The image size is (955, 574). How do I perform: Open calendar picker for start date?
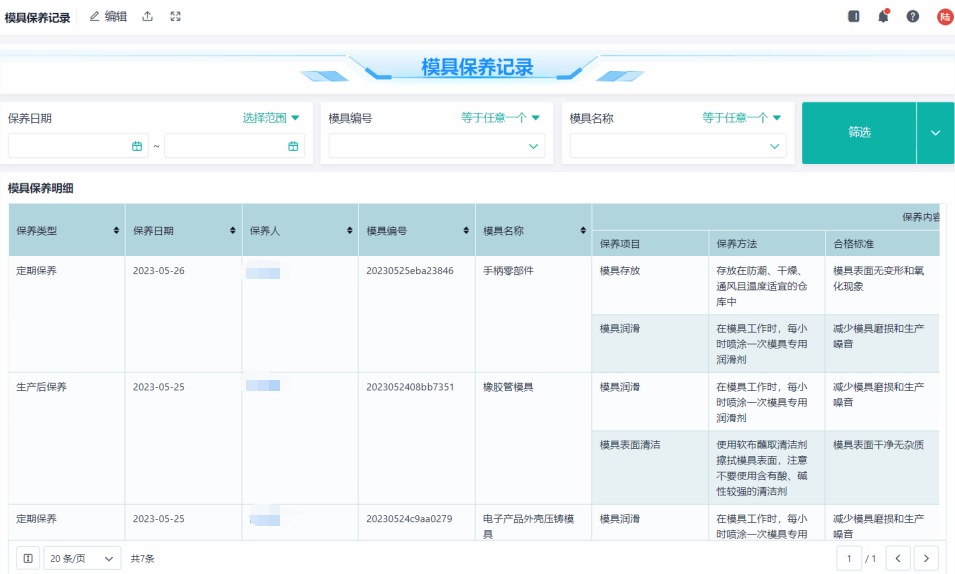click(137, 146)
